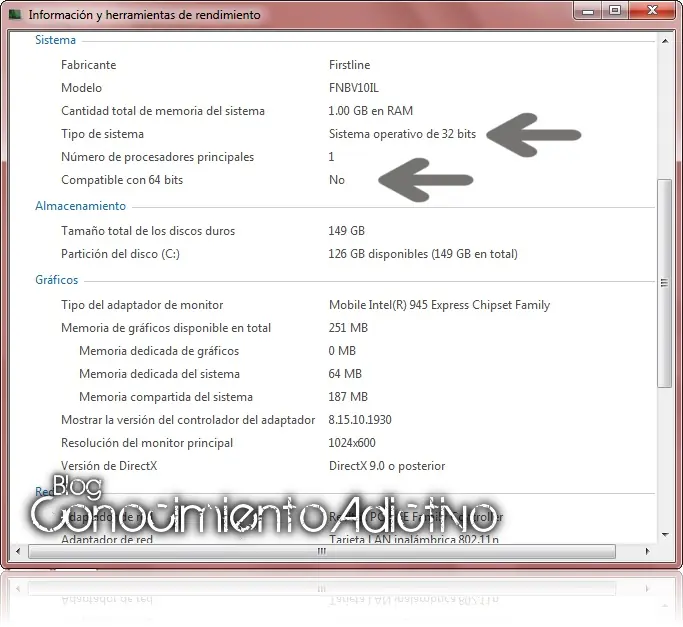Click the window title text
Image resolution: width=683 pixels, height=627 pixels.
(x=145, y=15)
